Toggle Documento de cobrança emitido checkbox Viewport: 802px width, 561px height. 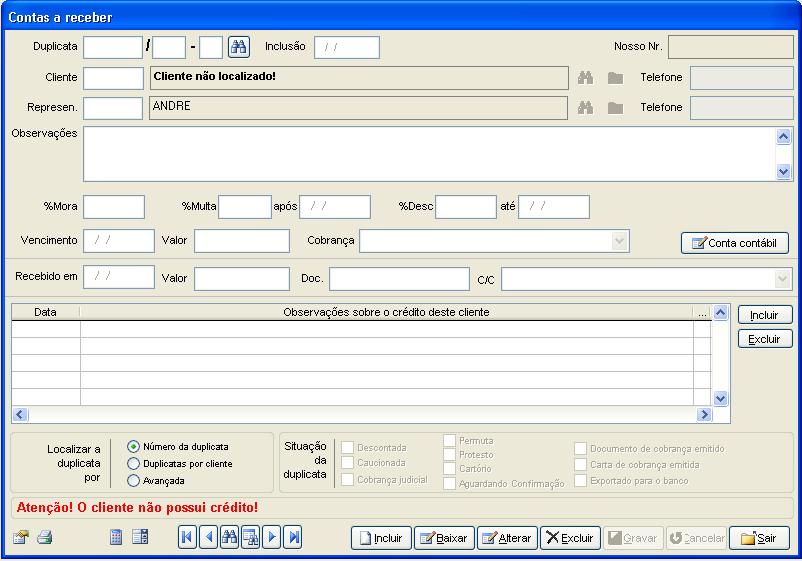[x=581, y=449]
